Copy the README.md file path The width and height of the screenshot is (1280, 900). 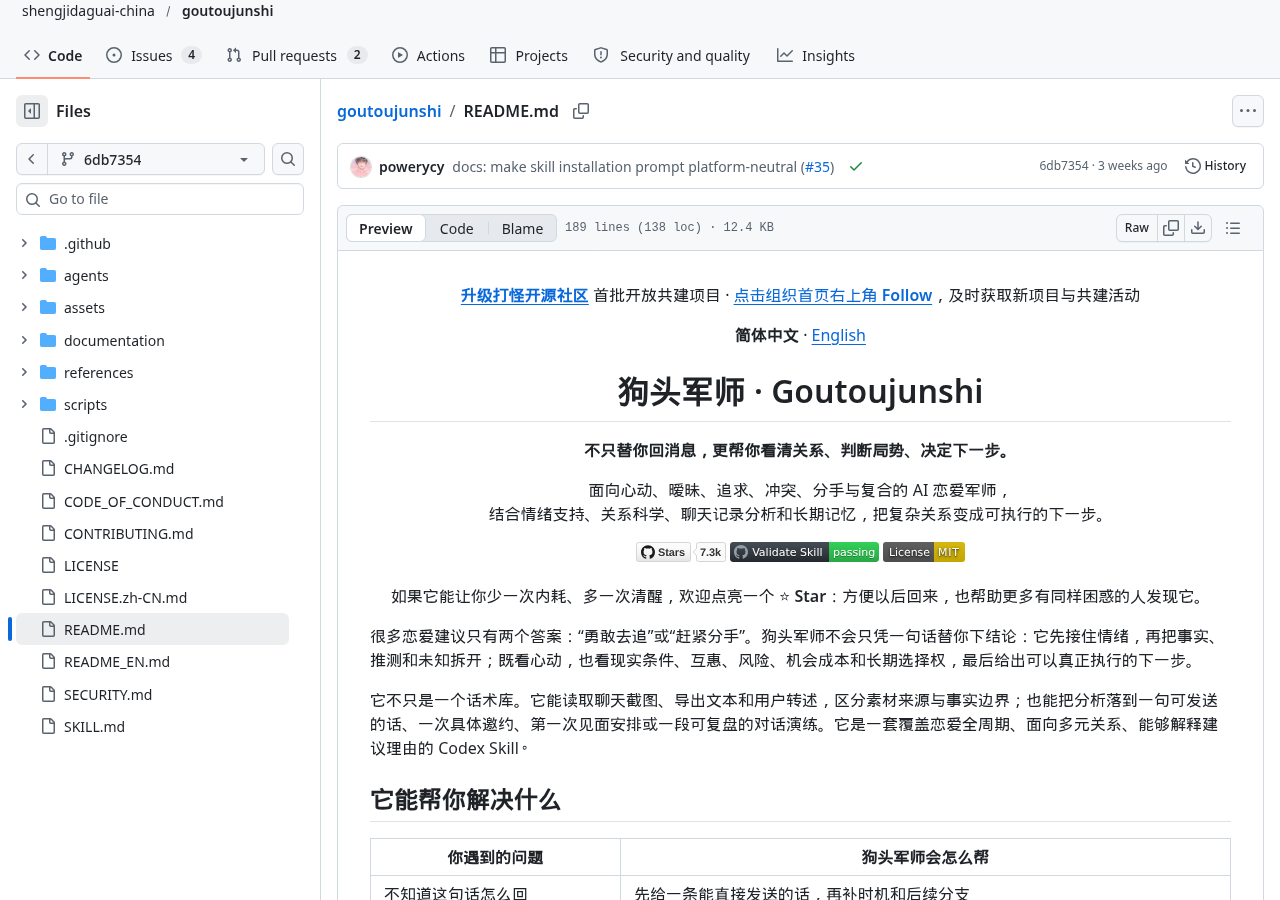tap(581, 111)
